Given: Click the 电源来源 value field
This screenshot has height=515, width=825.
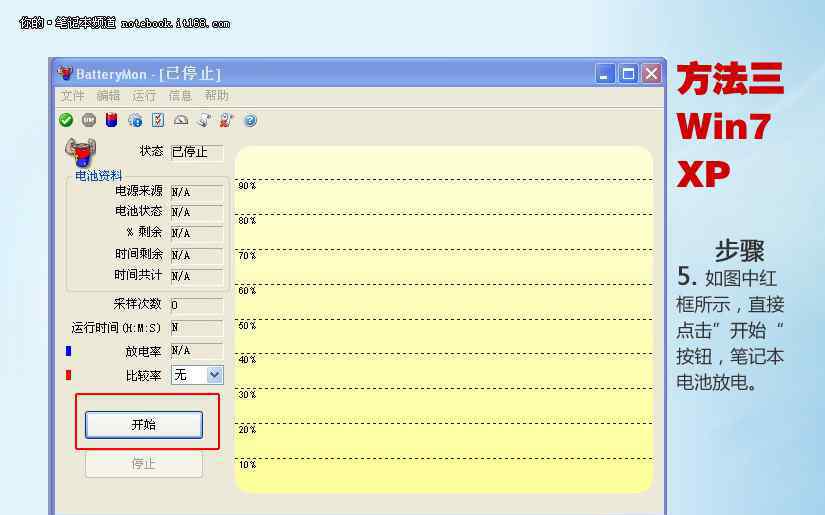Looking at the screenshot, I should 197,193.
